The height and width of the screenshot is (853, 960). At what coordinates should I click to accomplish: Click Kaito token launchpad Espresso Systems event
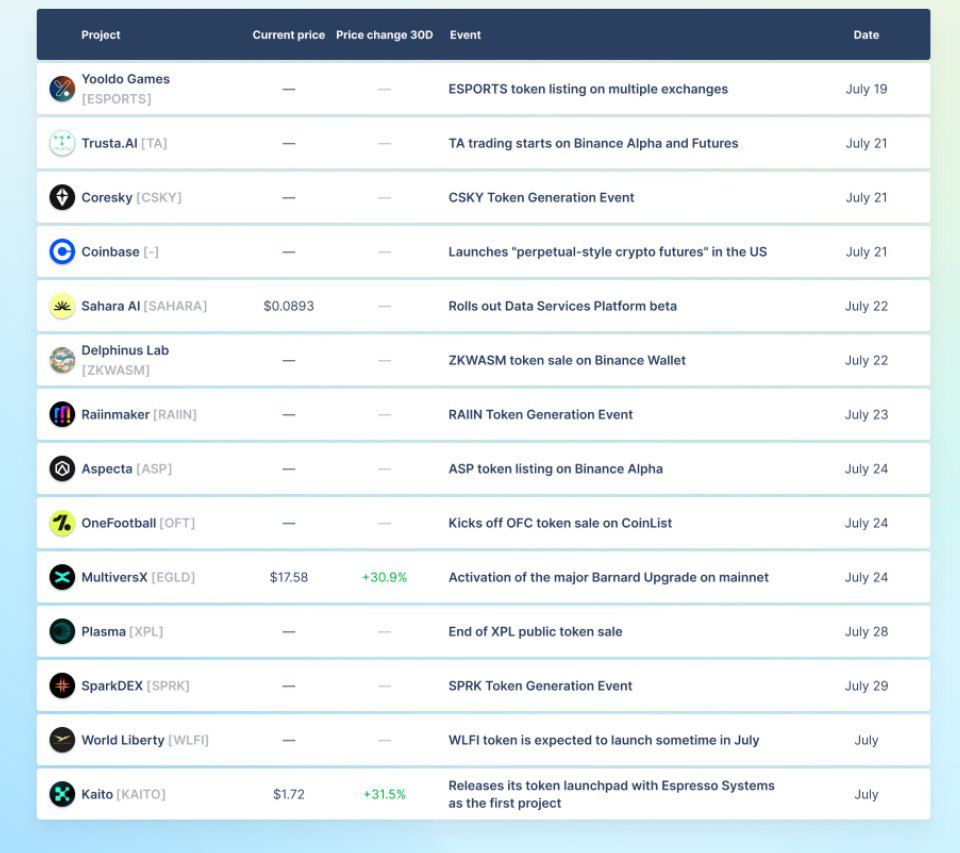tap(611, 794)
